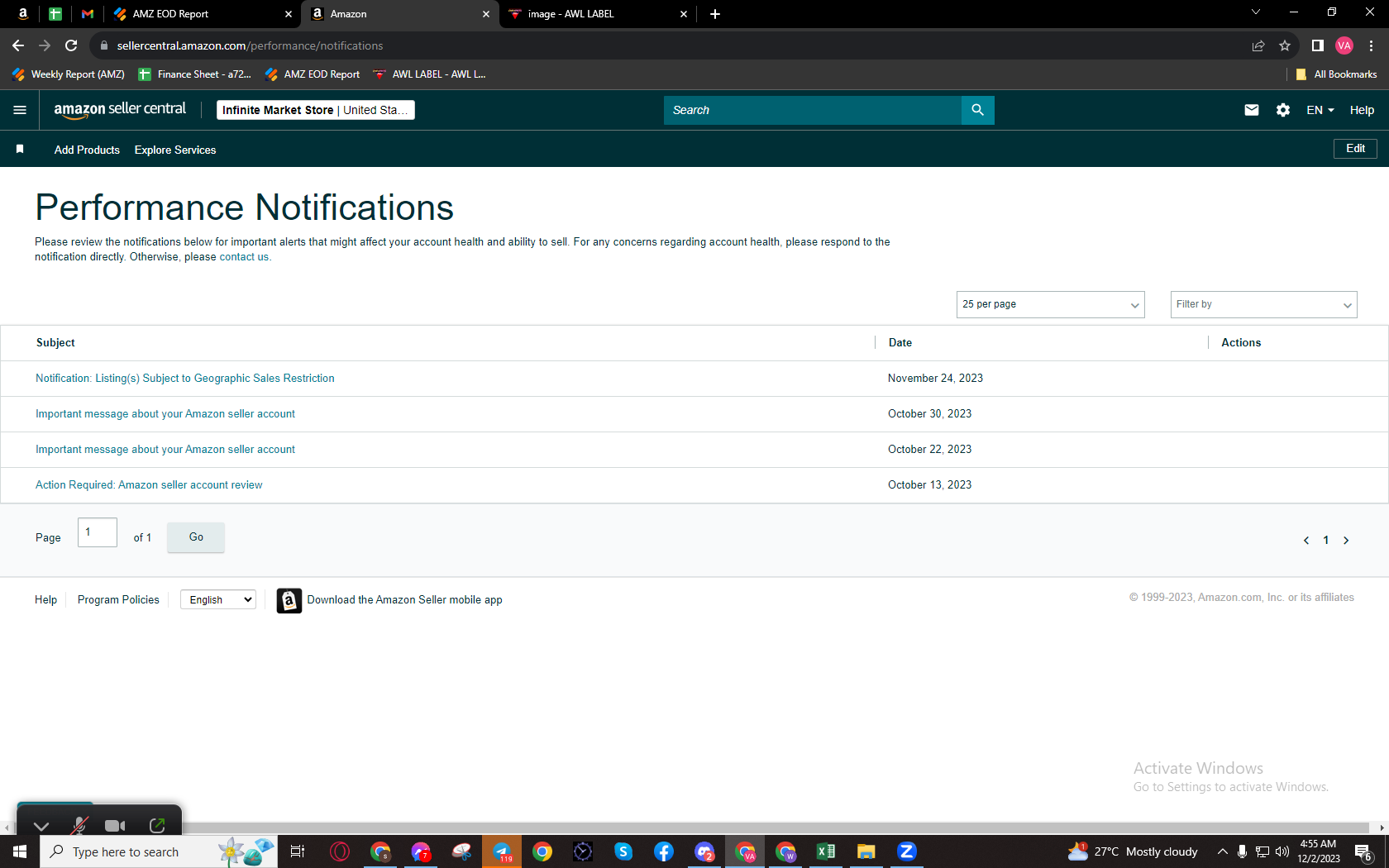This screenshot has width=1389, height=868.
Task: Focus the Windows taskbar search box
Action: coord(157,851)
